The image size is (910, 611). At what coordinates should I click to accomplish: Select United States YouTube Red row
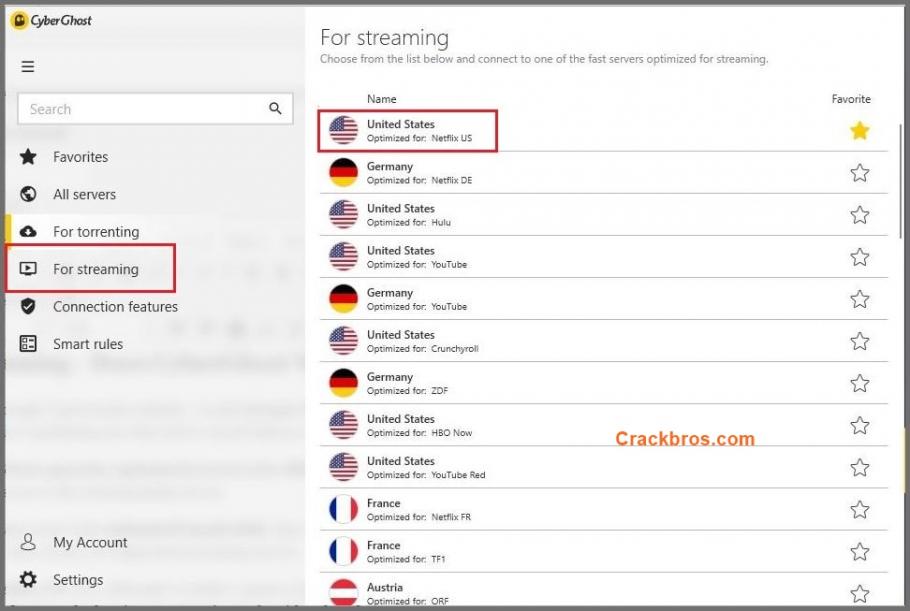pyautogui.click(x=604, y=467)
